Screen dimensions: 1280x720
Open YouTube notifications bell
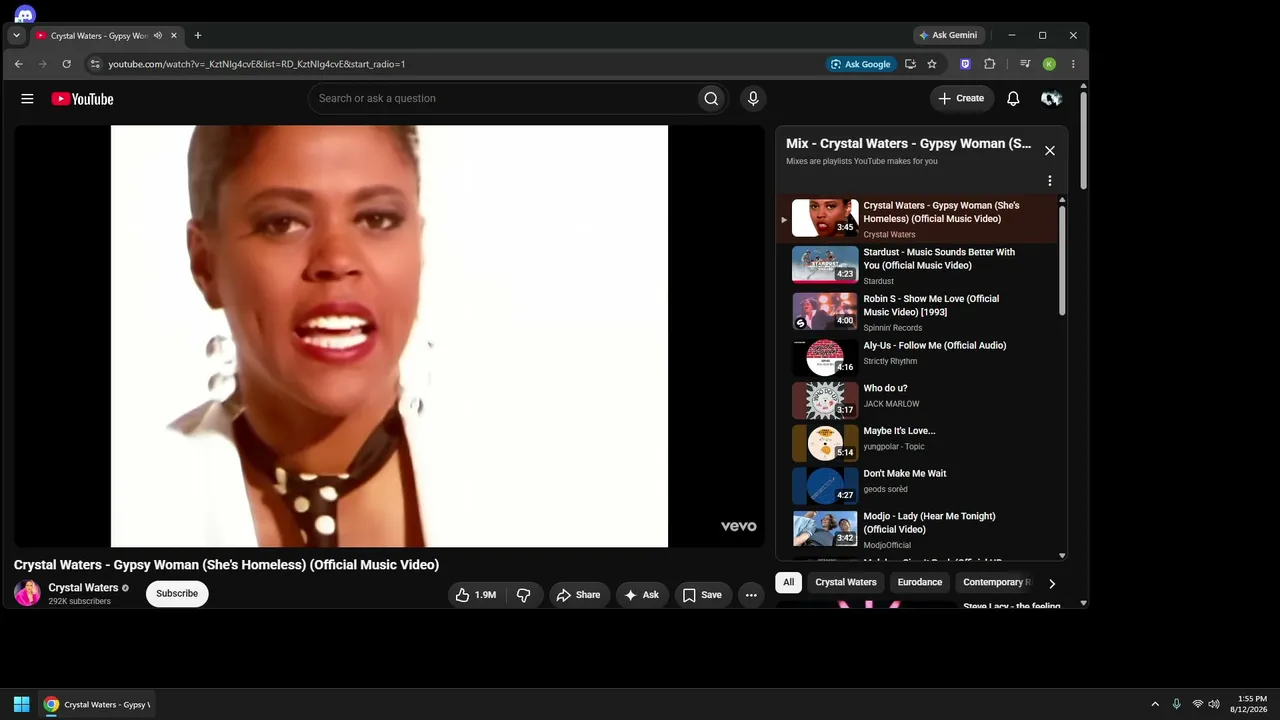[x=1013, y=98]
